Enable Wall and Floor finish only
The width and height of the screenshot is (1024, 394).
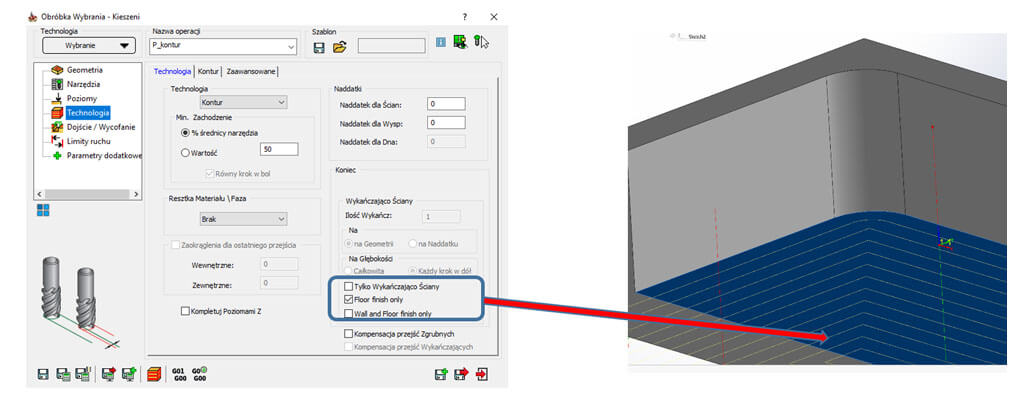349,314
